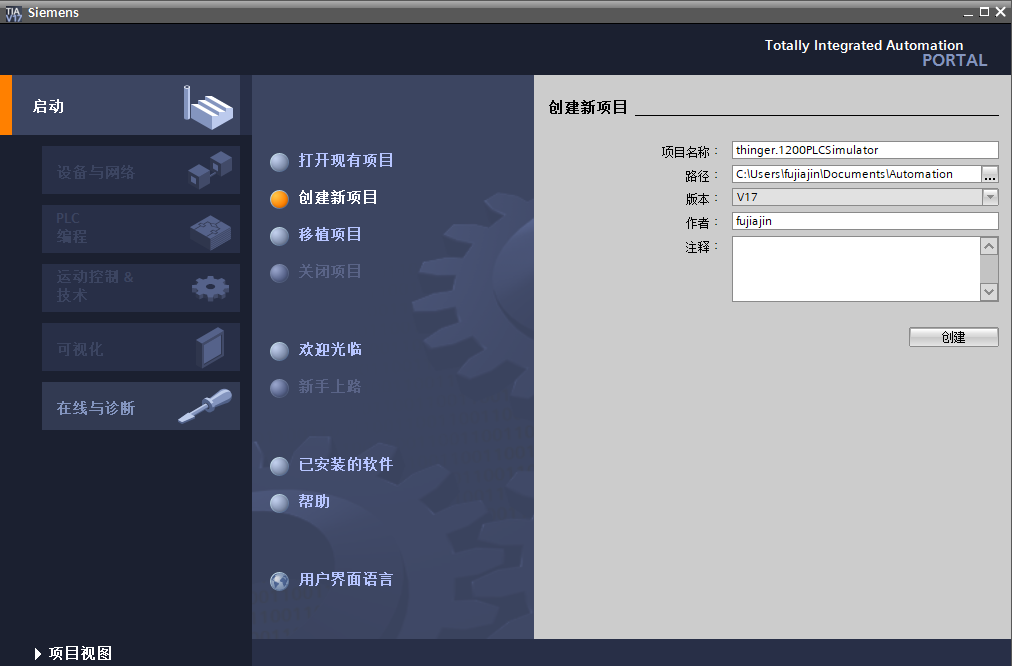Expand 项目视图 with the triangle arrow
Screen dimensions: 1014x666
38,654
